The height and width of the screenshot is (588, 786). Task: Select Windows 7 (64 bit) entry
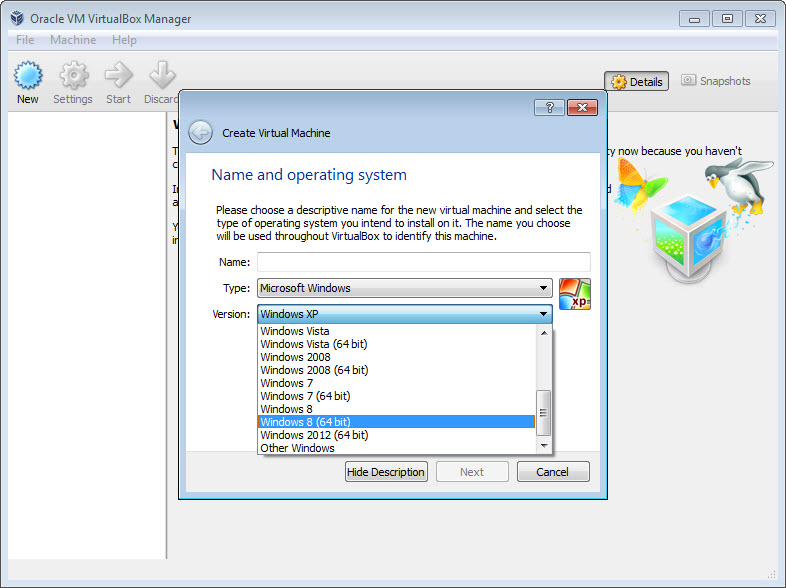[397, 396]
